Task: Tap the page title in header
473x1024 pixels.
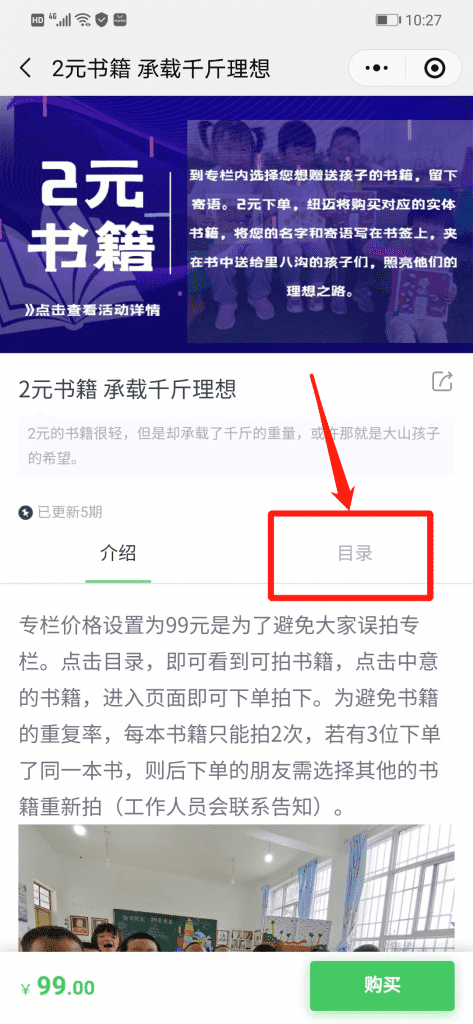Action: point(161,68)
